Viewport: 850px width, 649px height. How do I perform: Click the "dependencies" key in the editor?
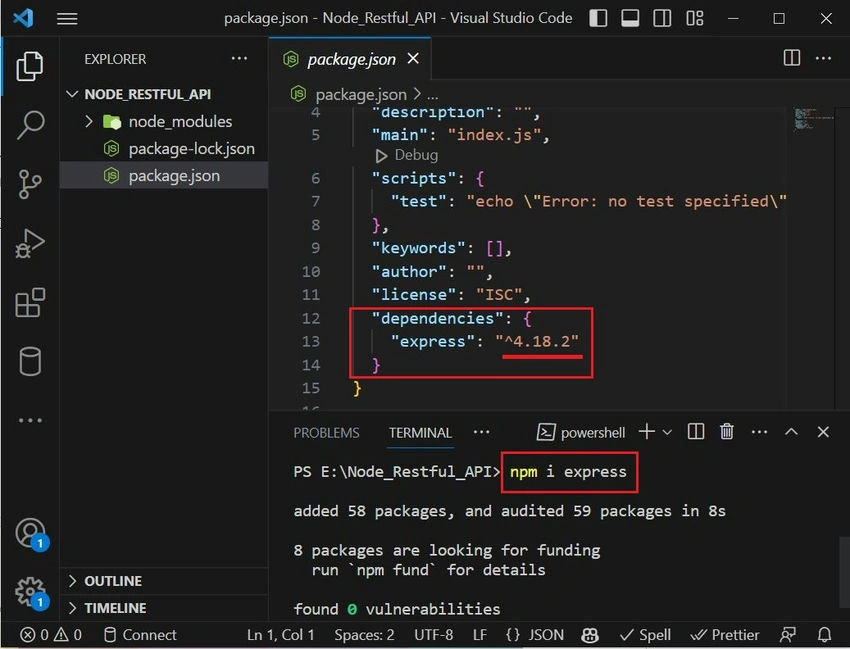pos(437,318)
